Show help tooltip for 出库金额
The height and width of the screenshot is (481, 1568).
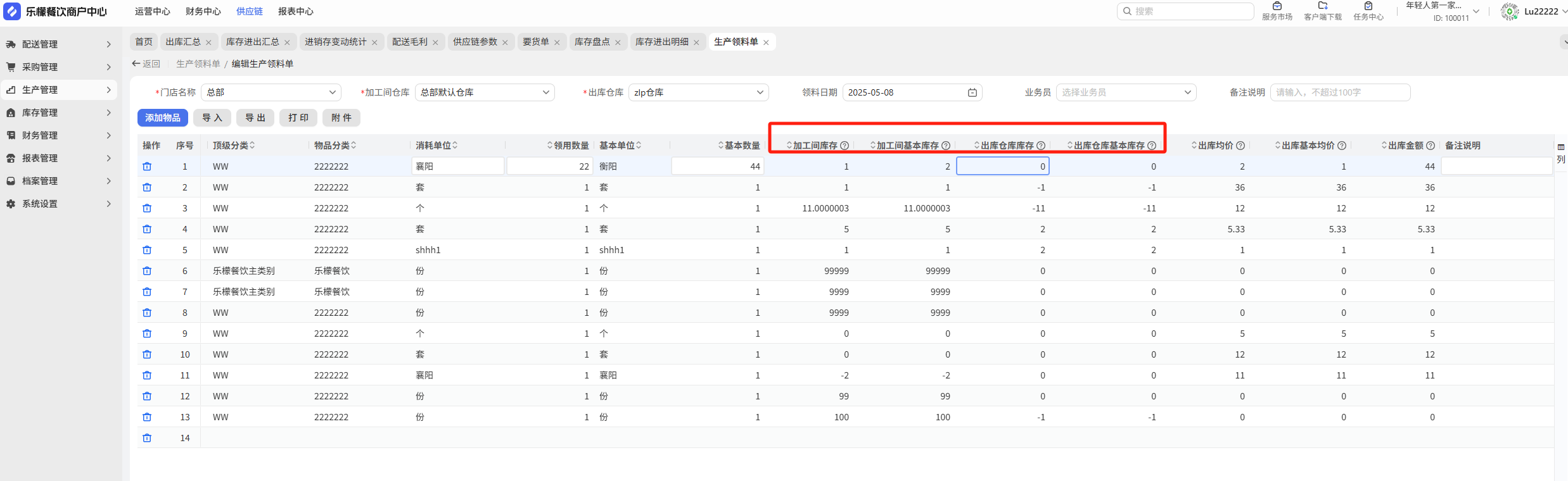[1431, 146]
